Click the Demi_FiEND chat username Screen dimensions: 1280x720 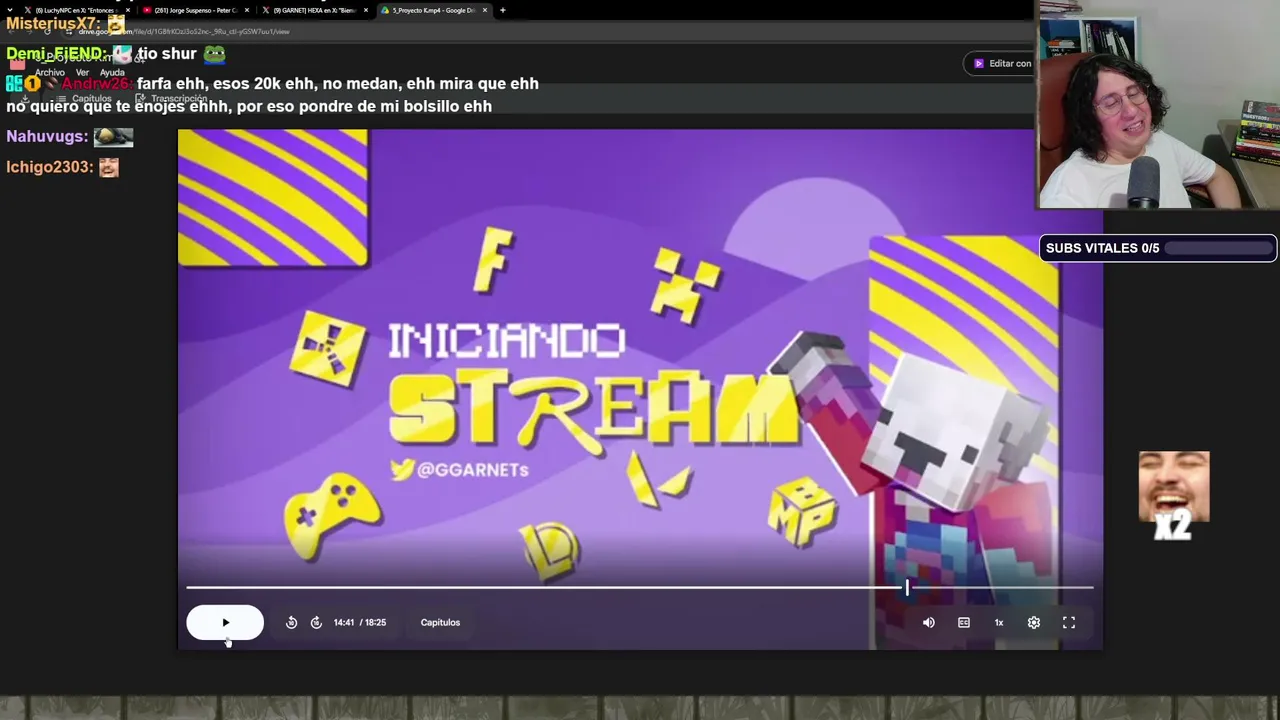click(x=56, y=53)
